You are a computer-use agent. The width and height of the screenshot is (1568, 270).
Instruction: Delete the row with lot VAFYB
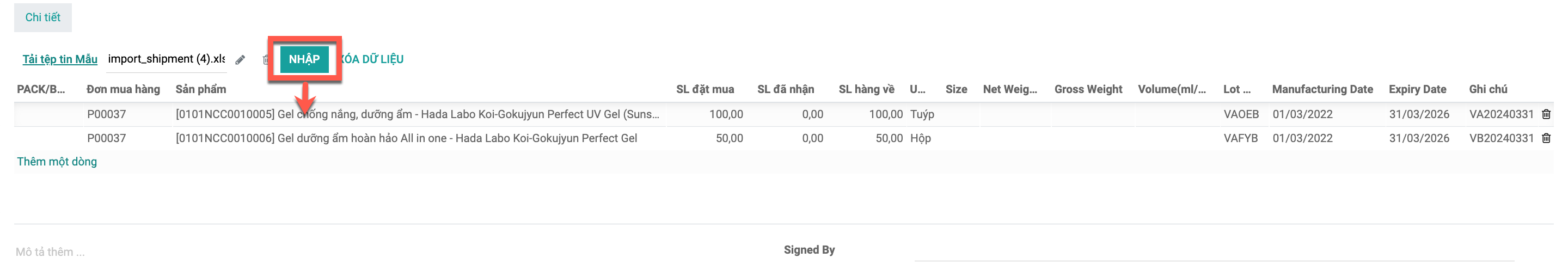click(x=1546, y=138)
